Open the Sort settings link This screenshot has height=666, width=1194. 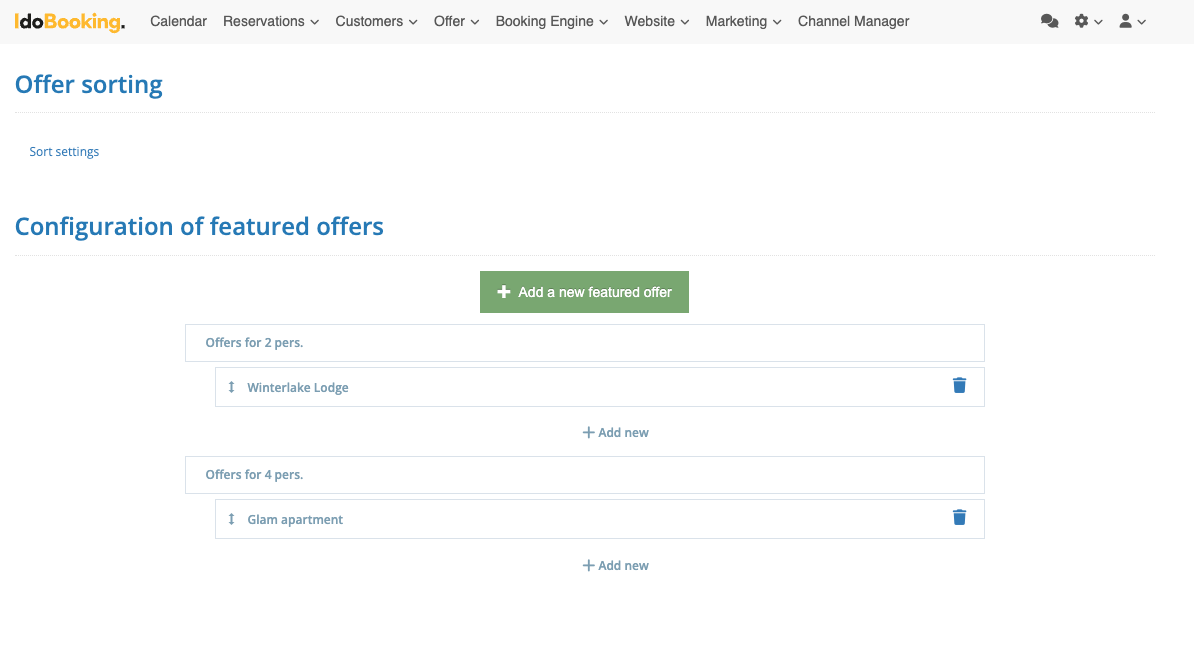pos(64,152)
